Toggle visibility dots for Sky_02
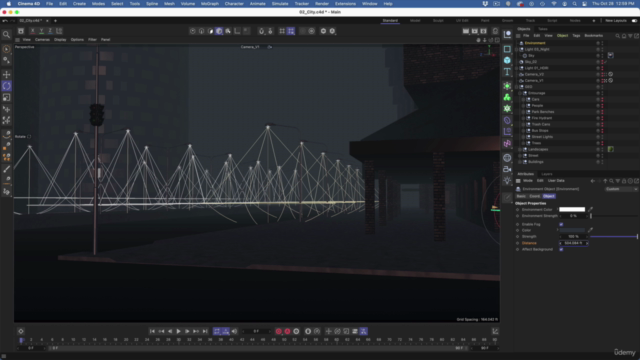 click(602, 62)
